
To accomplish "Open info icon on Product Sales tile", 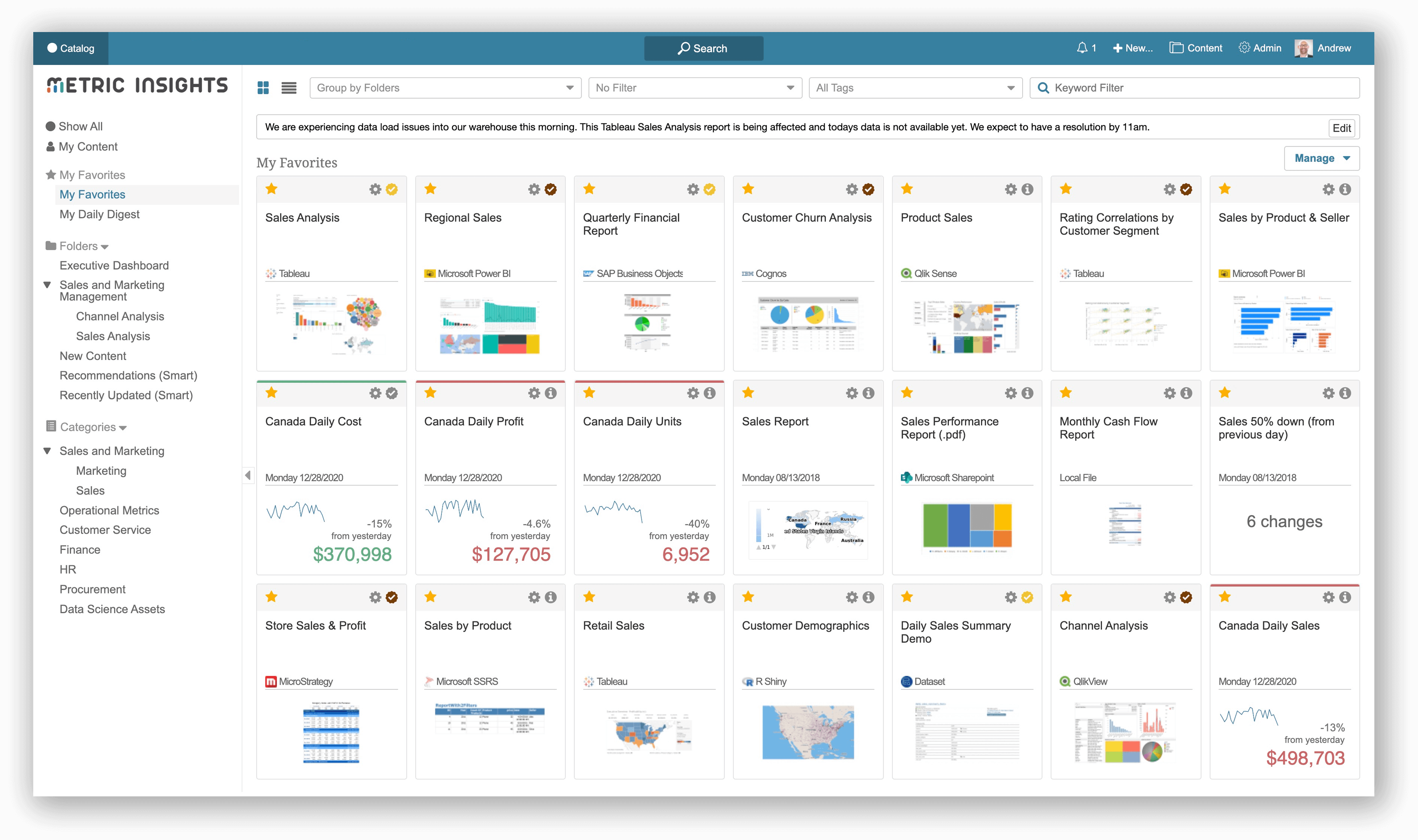I will pos(1027,189).
